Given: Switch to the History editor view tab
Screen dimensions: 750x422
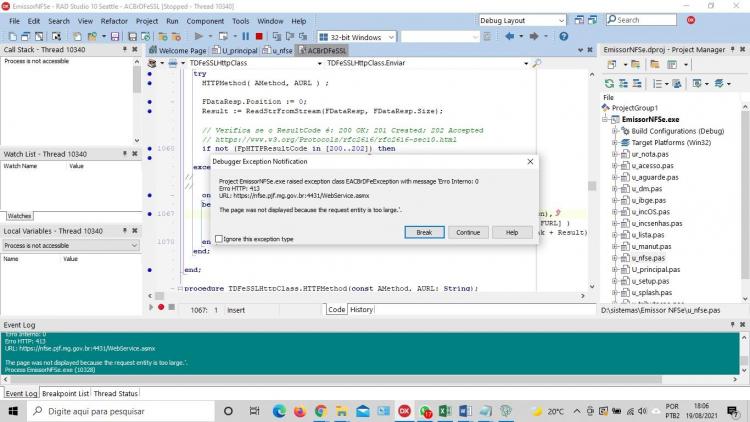Looking at the screenshot, I should 361,310.
